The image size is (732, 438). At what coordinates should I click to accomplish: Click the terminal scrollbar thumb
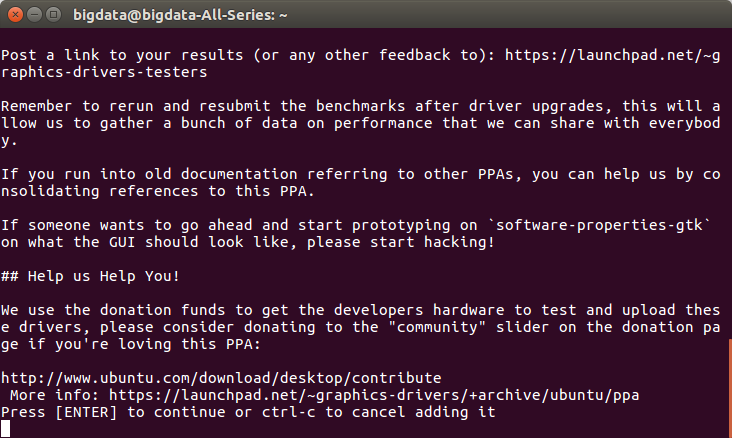coord(728,388)
